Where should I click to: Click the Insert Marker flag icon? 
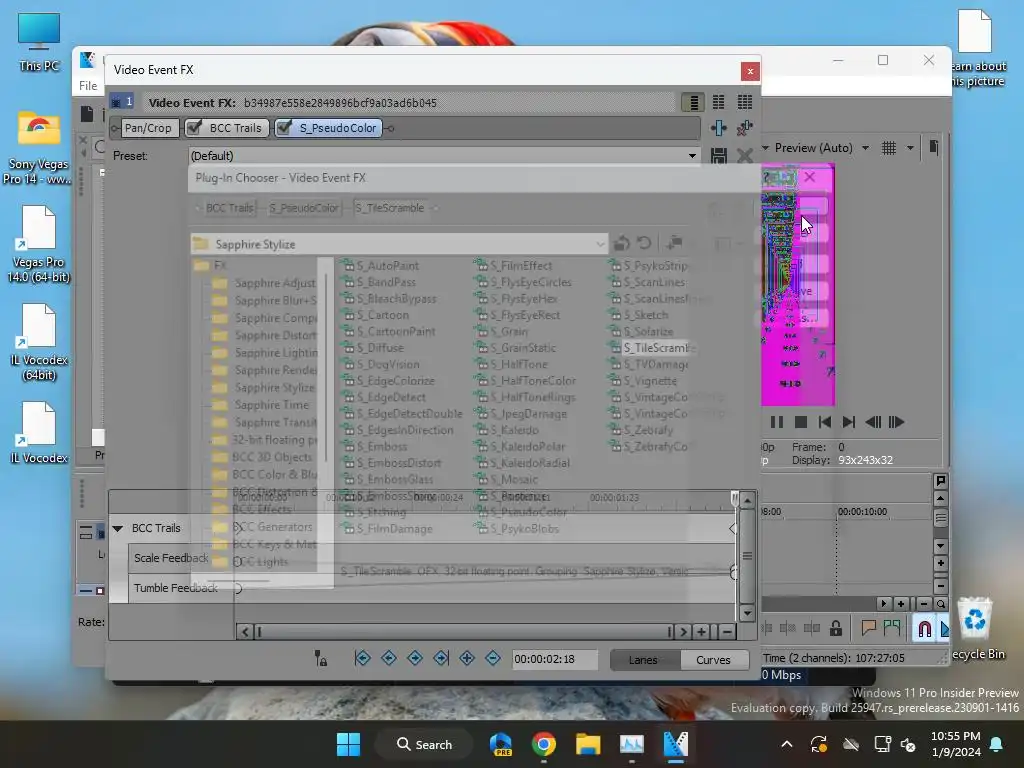coord(869,628)
